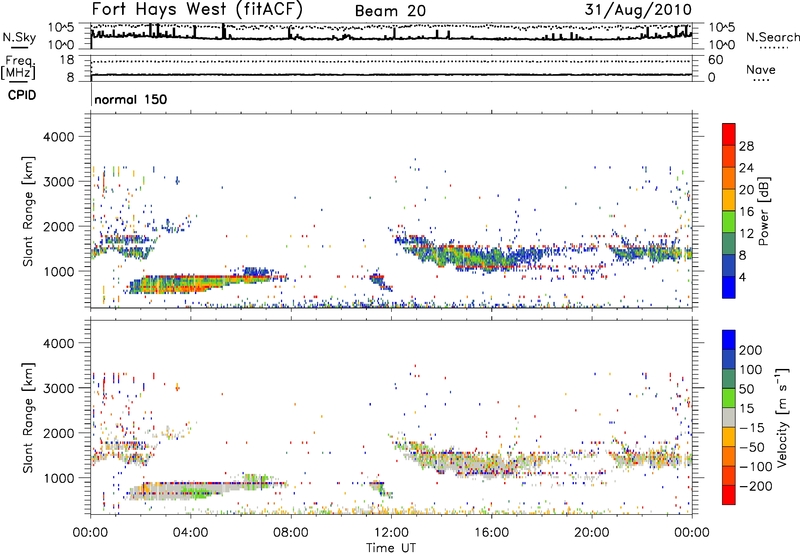The image size is (800, 554).
Task: Click the solid frequency trace line near 8 MHz
Action: (x=391, y=75)
